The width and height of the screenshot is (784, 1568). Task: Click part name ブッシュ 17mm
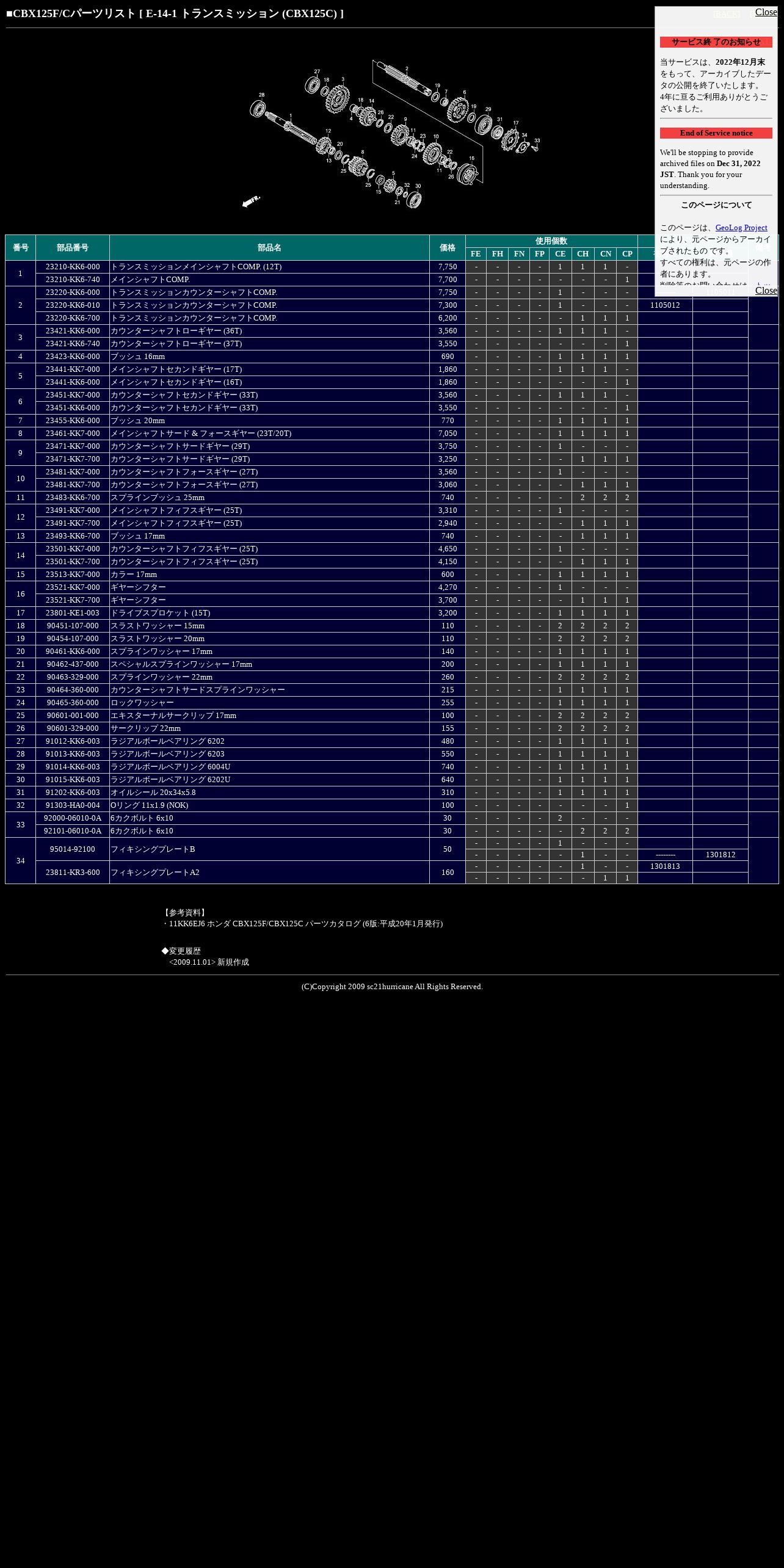point(137,536)
